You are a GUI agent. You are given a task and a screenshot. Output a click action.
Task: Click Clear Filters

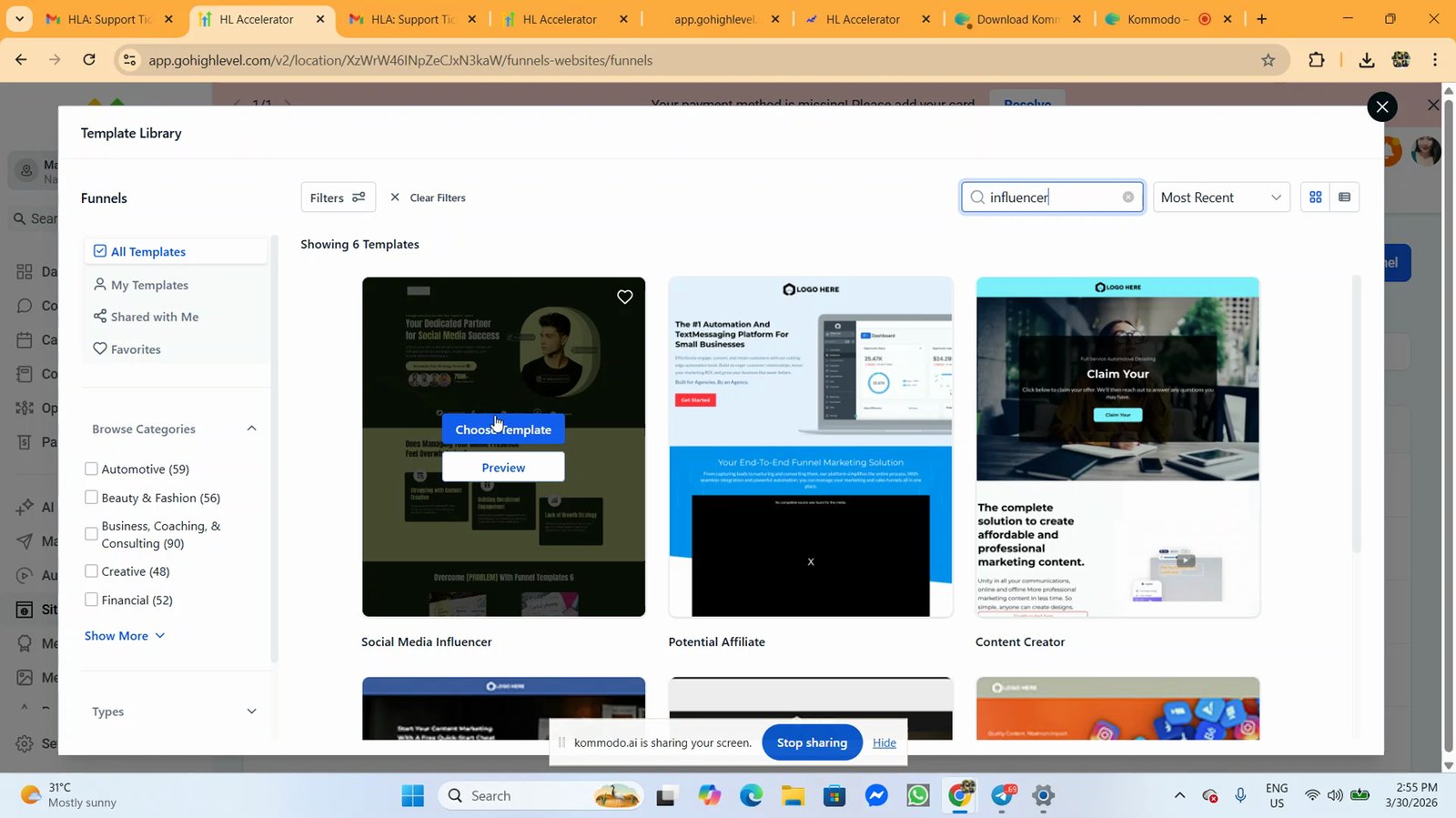428,197
